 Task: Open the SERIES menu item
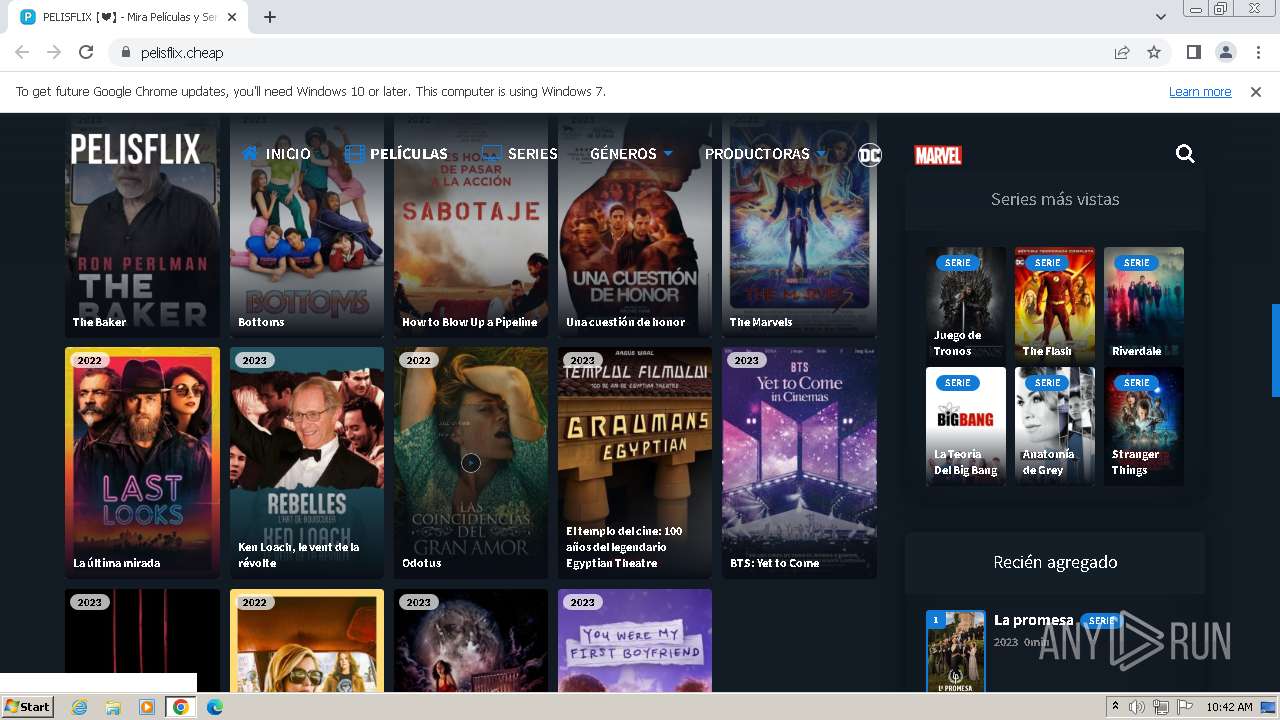(x=520, y=154)
